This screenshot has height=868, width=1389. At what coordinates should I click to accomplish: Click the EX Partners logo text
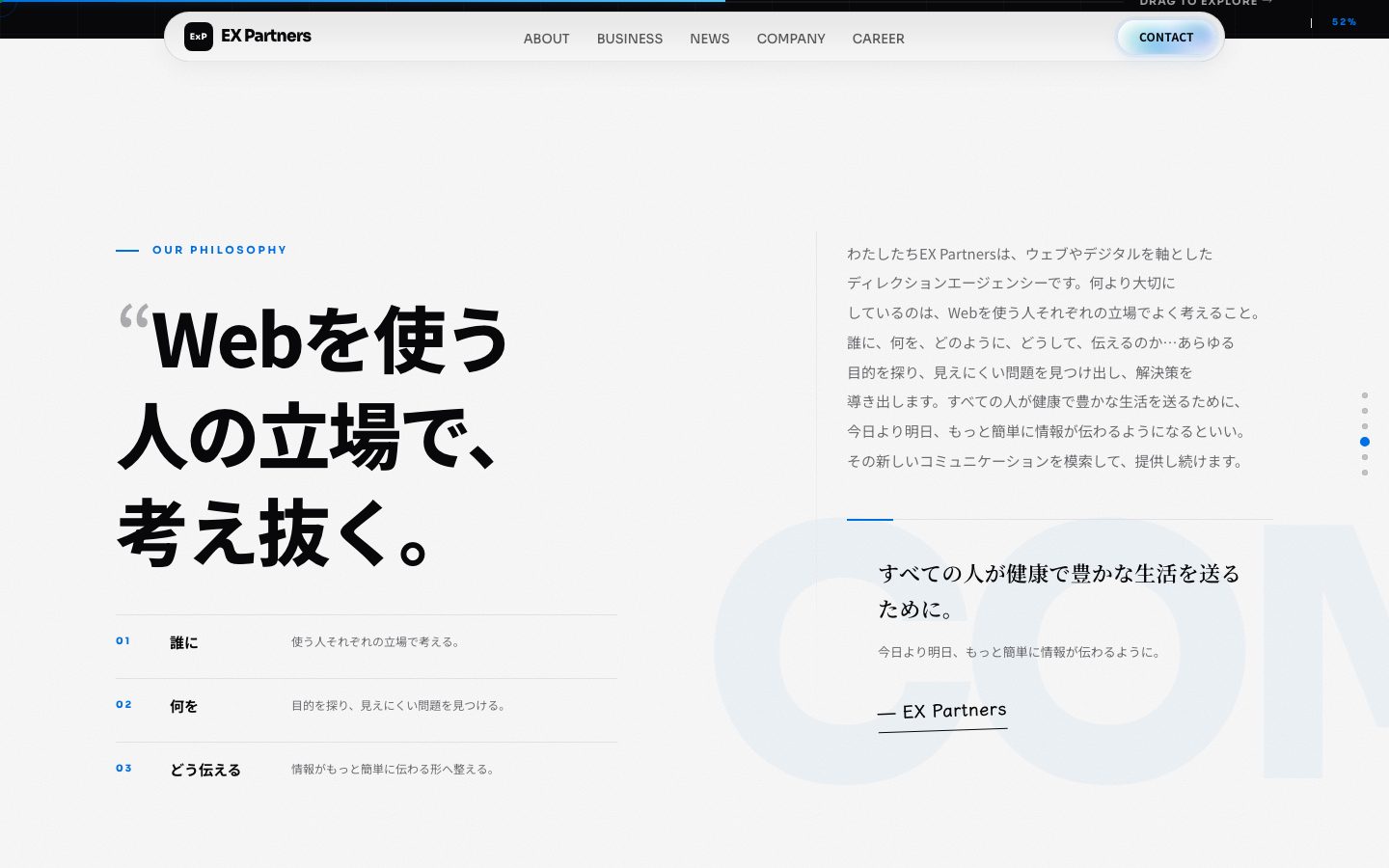tap(266, 36)
